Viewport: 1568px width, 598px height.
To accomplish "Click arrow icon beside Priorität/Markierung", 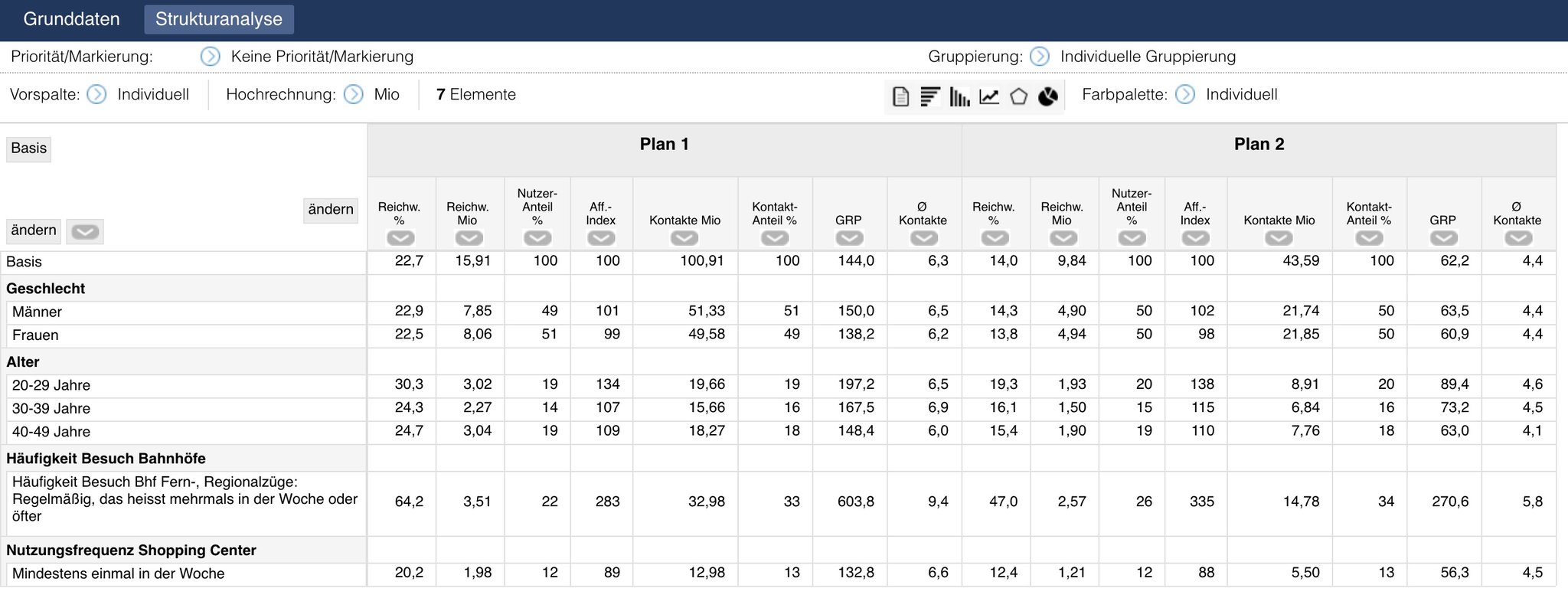I will [x=210, y=57].
